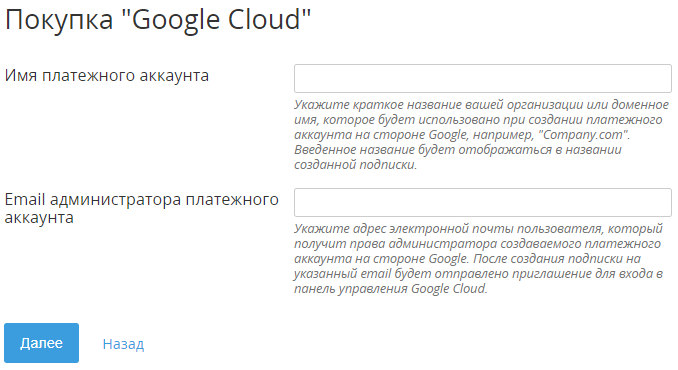Screen dimensions: 678x370
Task: Click the "Email администратора платежного аккаунта" label
Action: click(x=141, y=208)
